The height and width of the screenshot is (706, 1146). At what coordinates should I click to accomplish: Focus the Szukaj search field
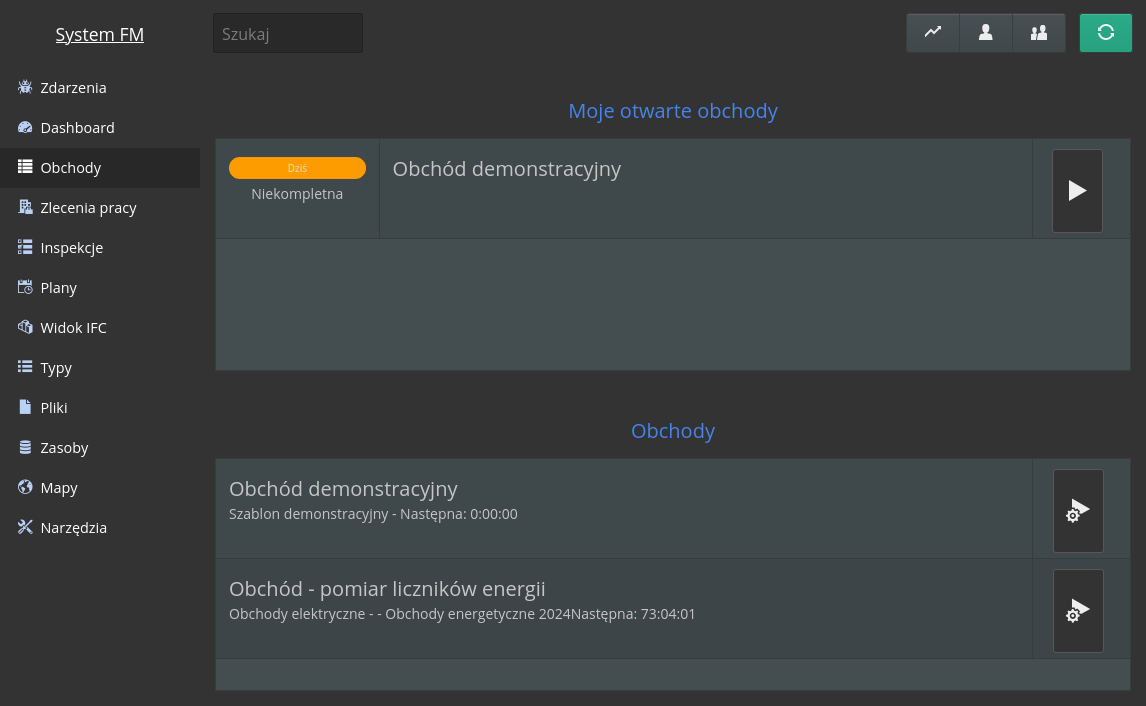pos(287,33)
